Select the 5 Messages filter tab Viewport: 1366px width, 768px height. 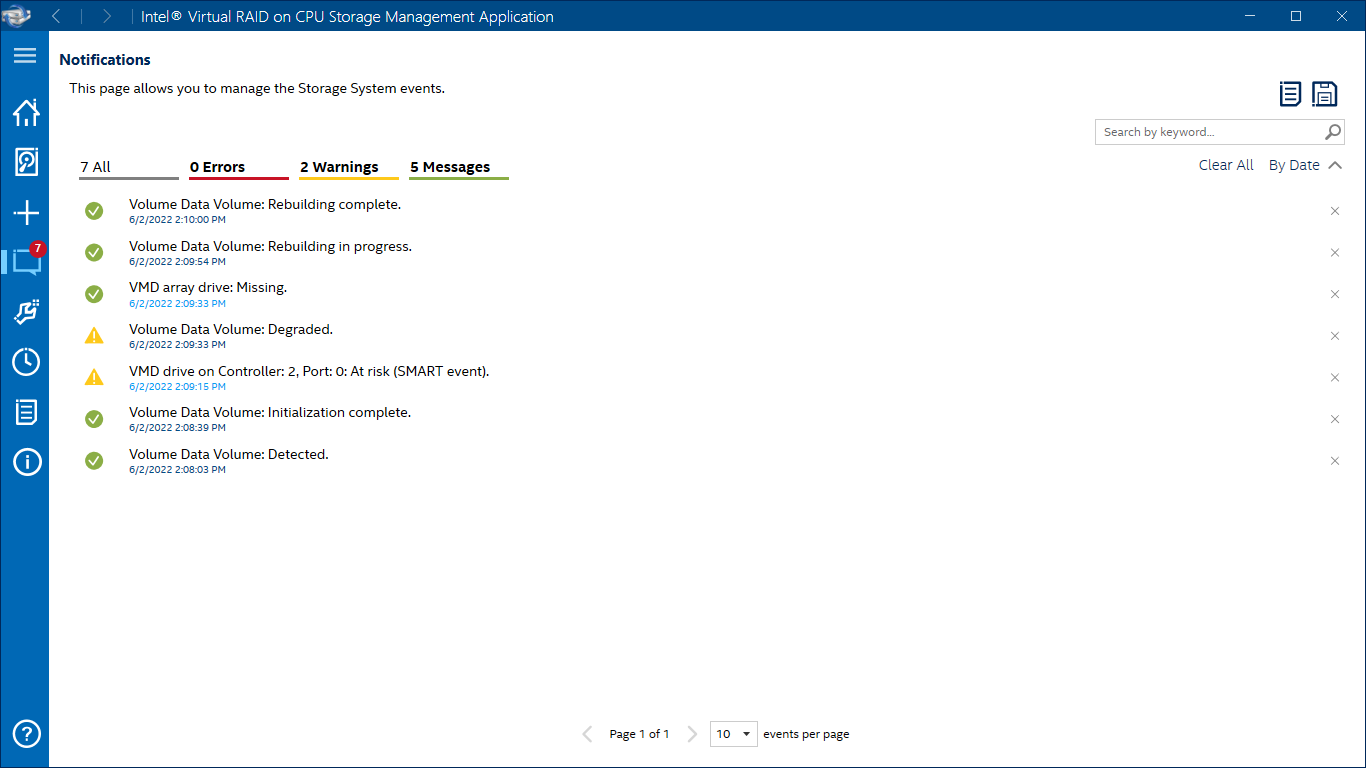[x=459, y=167]
